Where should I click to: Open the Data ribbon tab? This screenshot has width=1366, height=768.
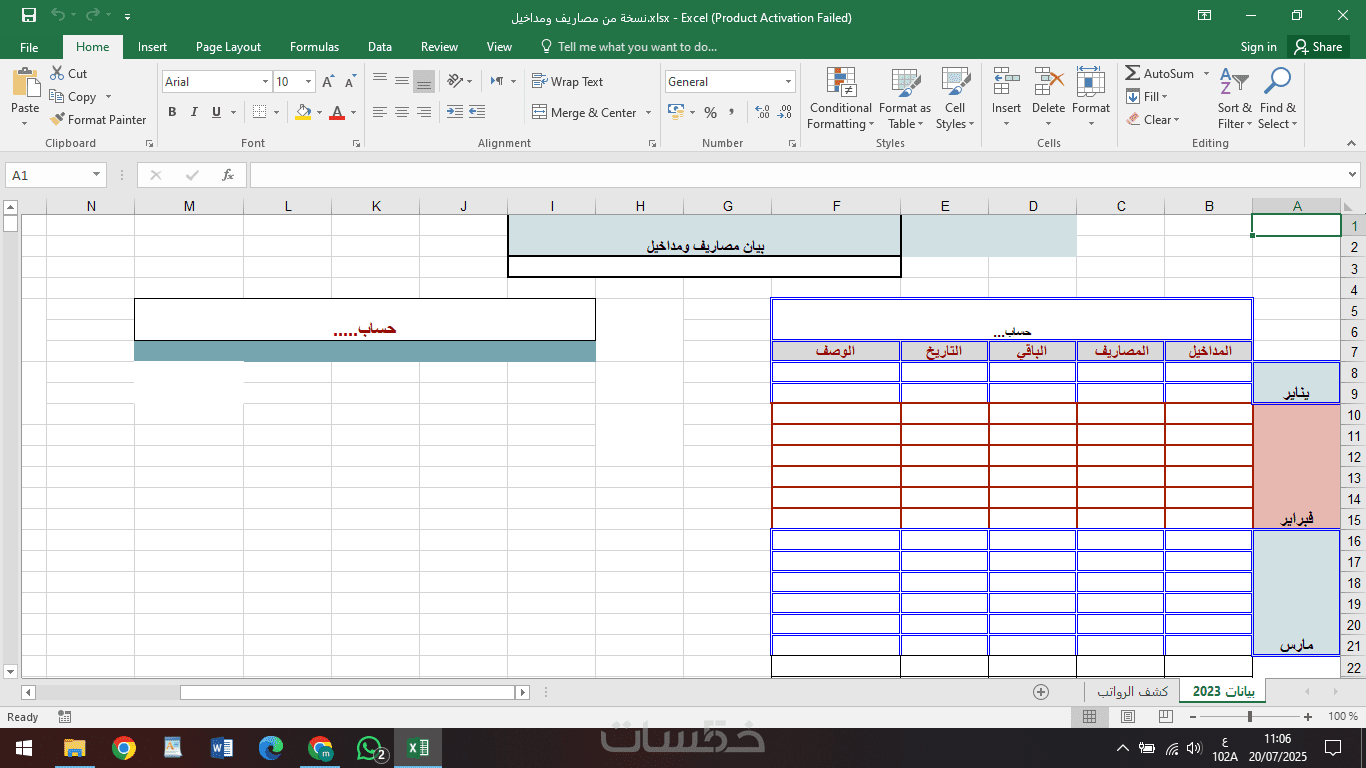click(x=380, y=47)
